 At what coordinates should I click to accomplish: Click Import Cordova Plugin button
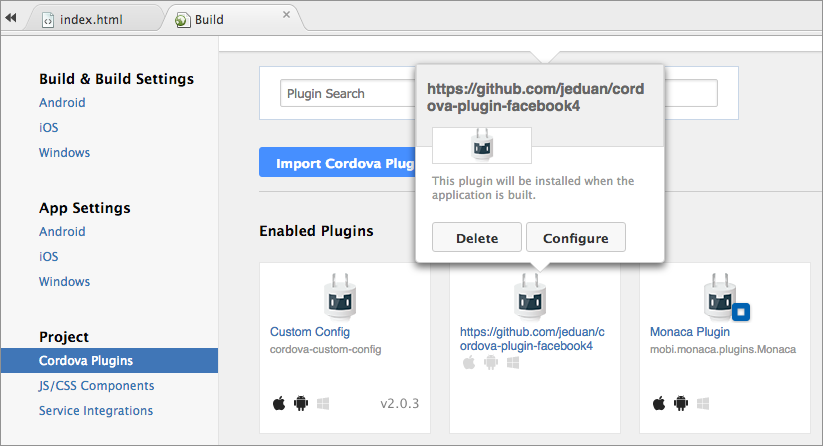pos(337,163)
